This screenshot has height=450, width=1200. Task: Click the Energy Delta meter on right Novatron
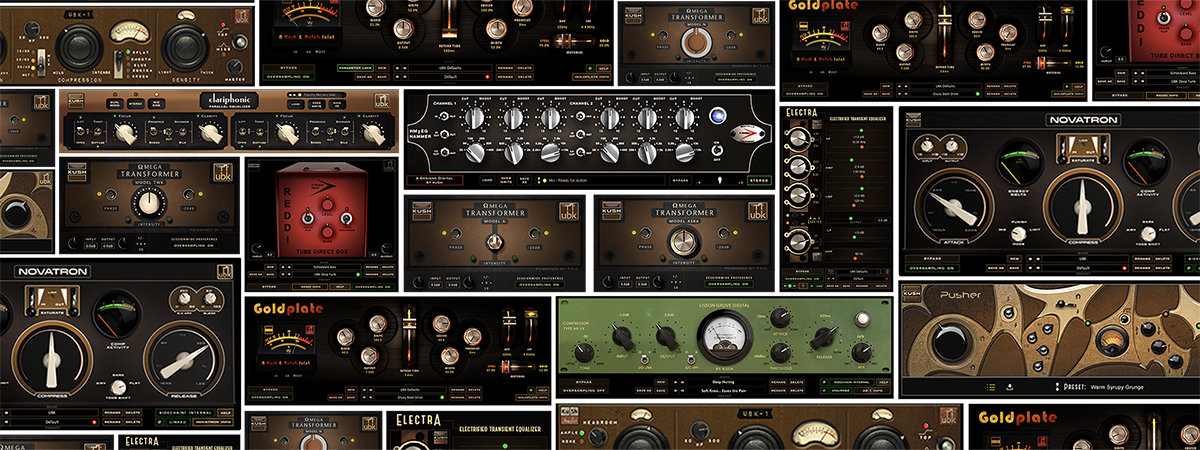click(x=1018, y=161)
